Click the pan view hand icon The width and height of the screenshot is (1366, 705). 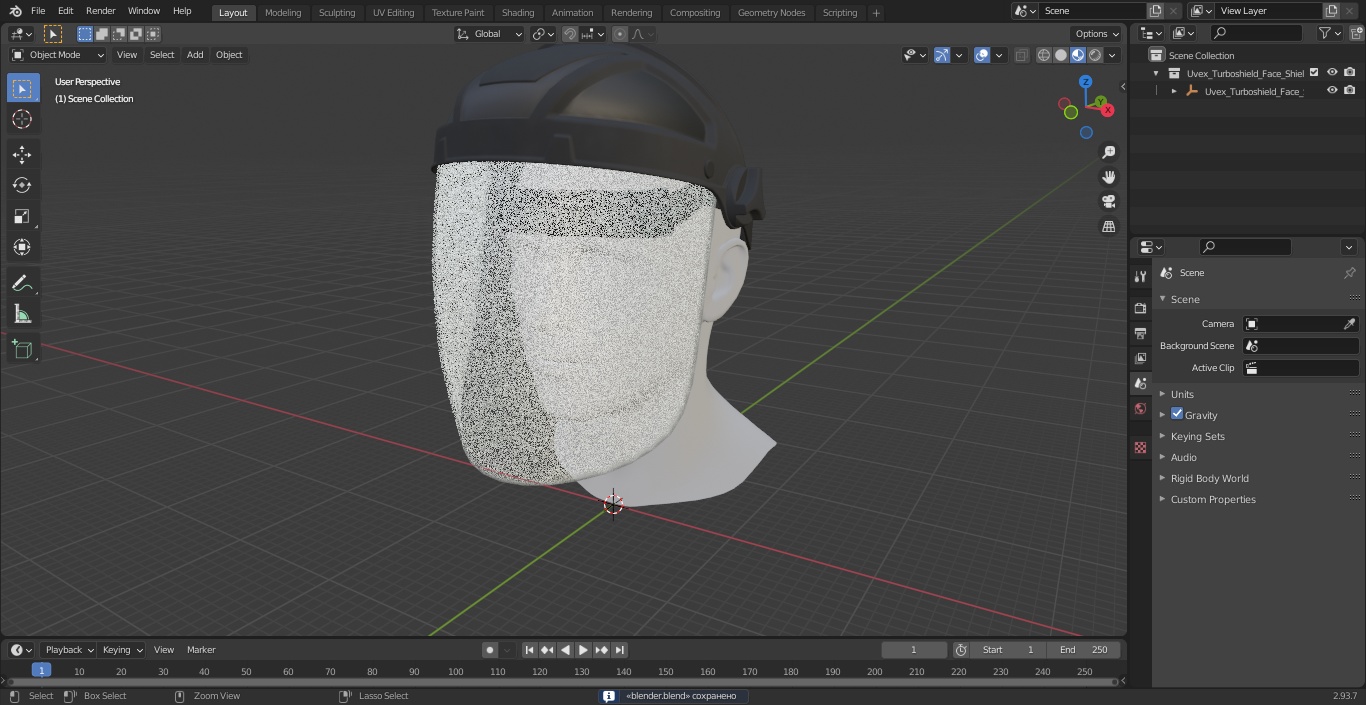tap(1108, 177)
